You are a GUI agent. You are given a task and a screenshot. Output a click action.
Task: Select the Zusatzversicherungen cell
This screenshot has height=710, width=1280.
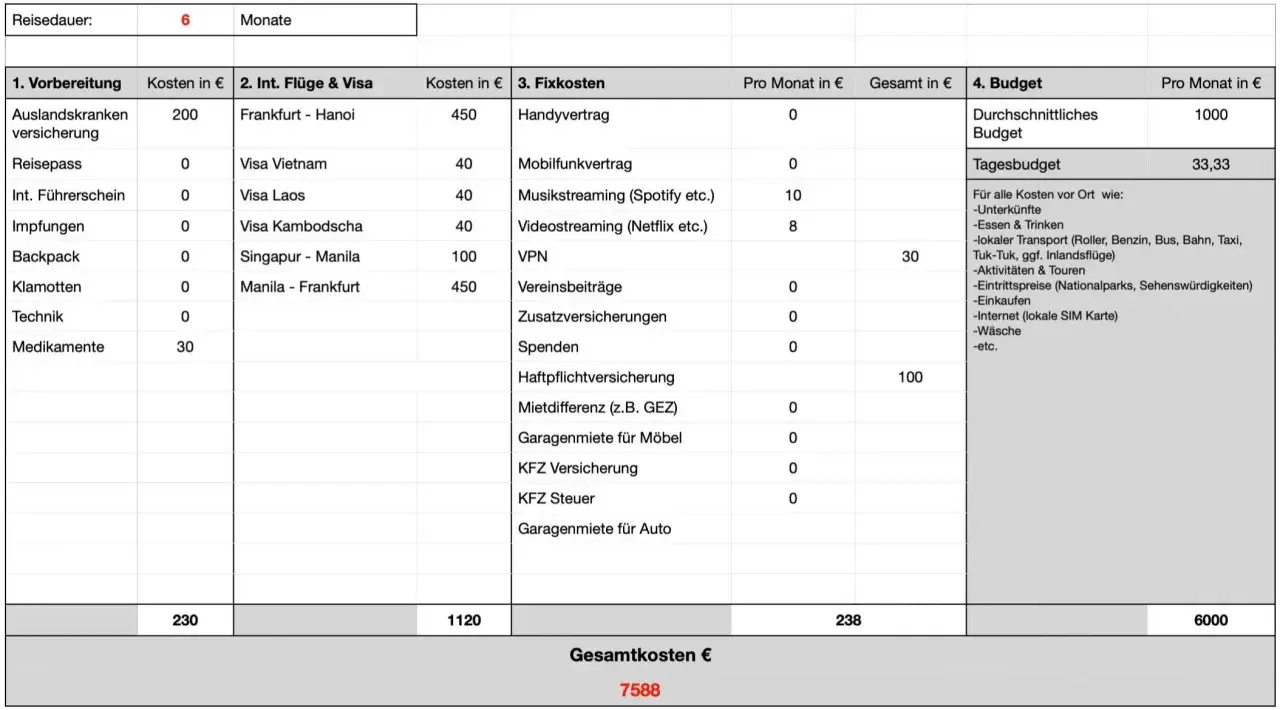[621, 316]
